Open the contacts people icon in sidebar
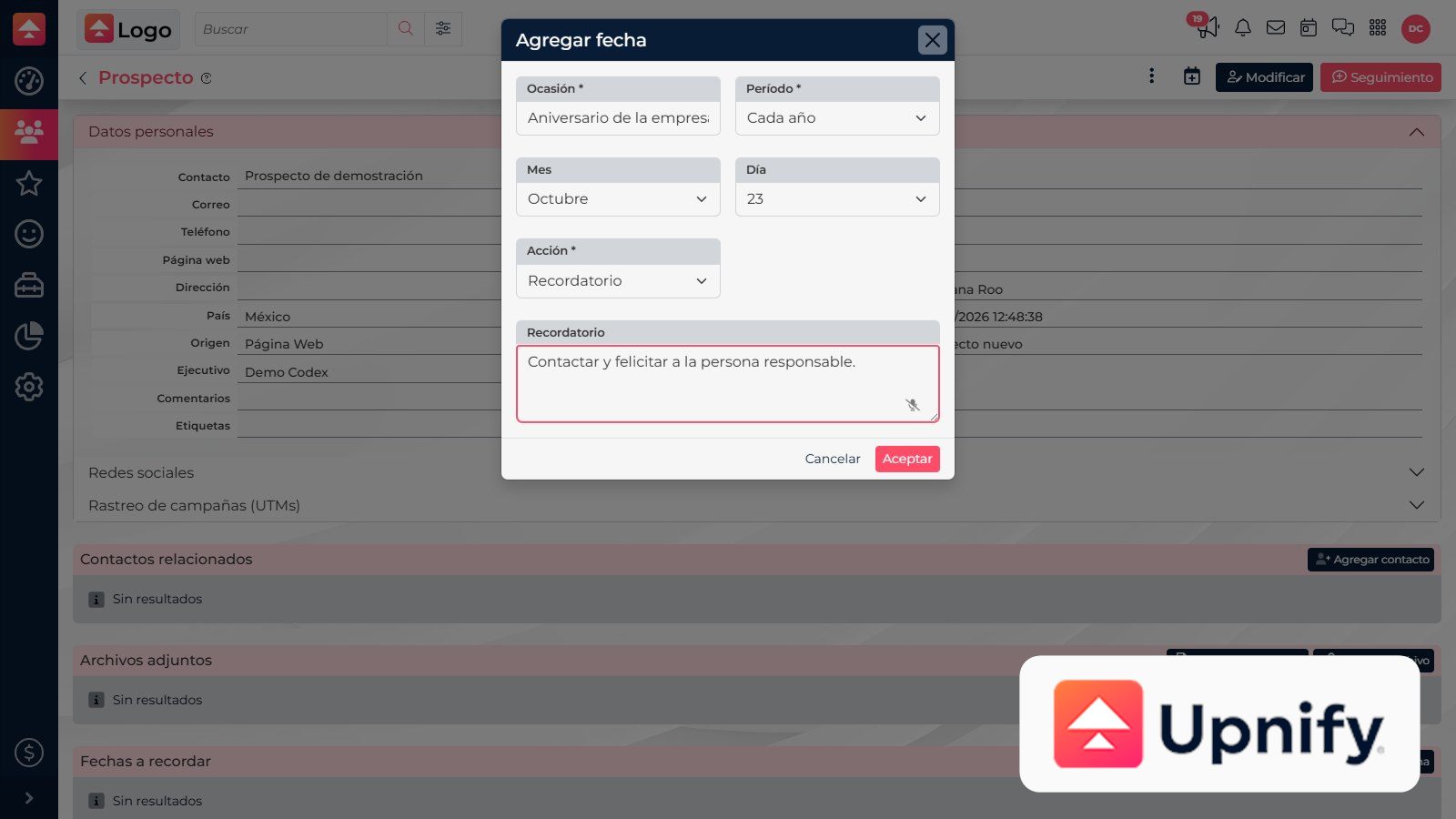The width and height of the screenshot is (1456, 819). click(x=29, y=132)
